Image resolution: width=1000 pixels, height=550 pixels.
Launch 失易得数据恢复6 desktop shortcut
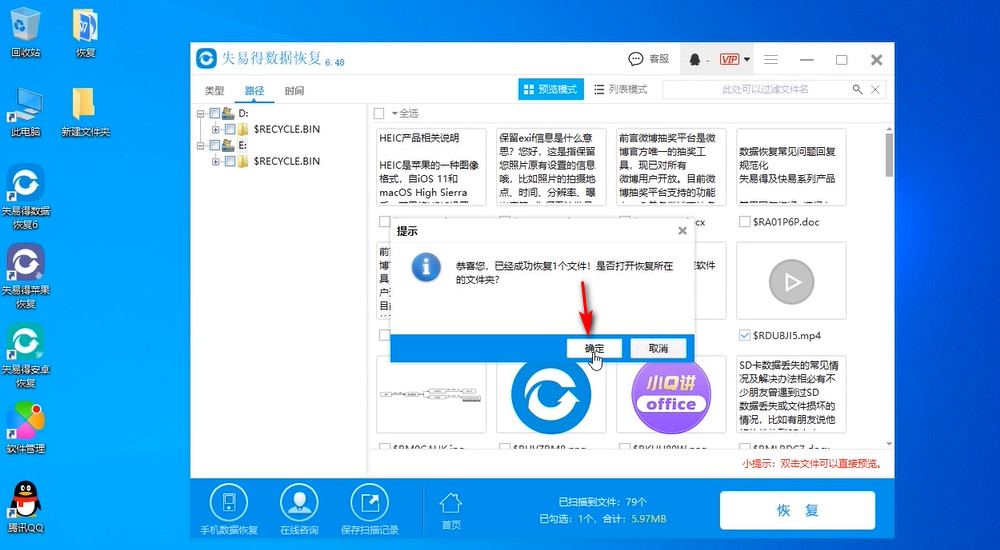(26, 184)
